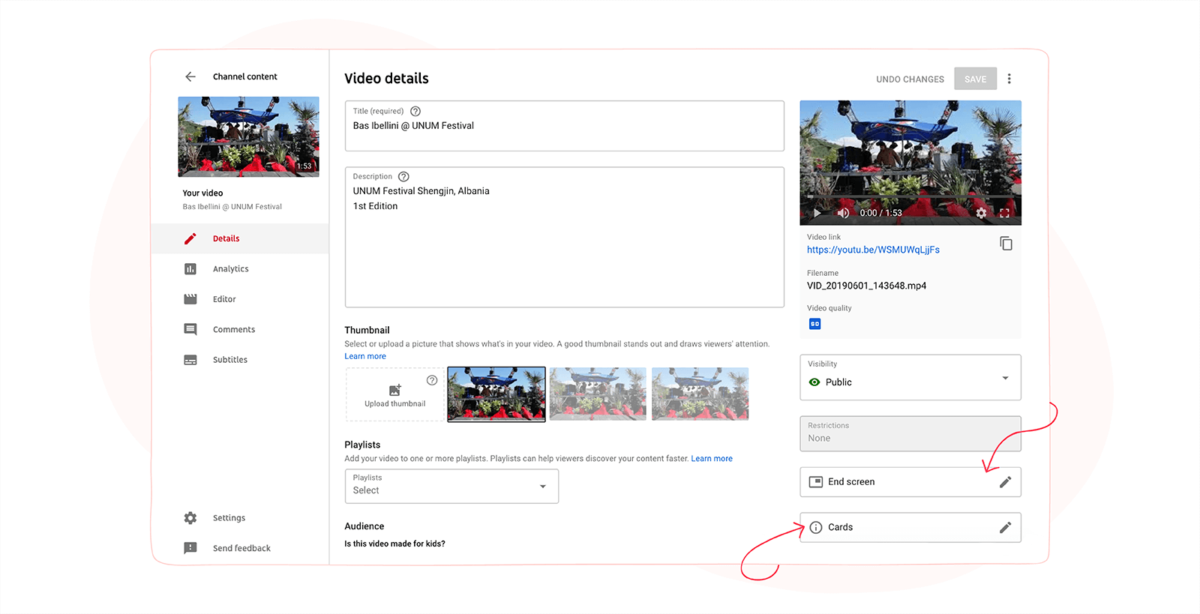Toggle fullscreen on the video preview

point(1003,213)
